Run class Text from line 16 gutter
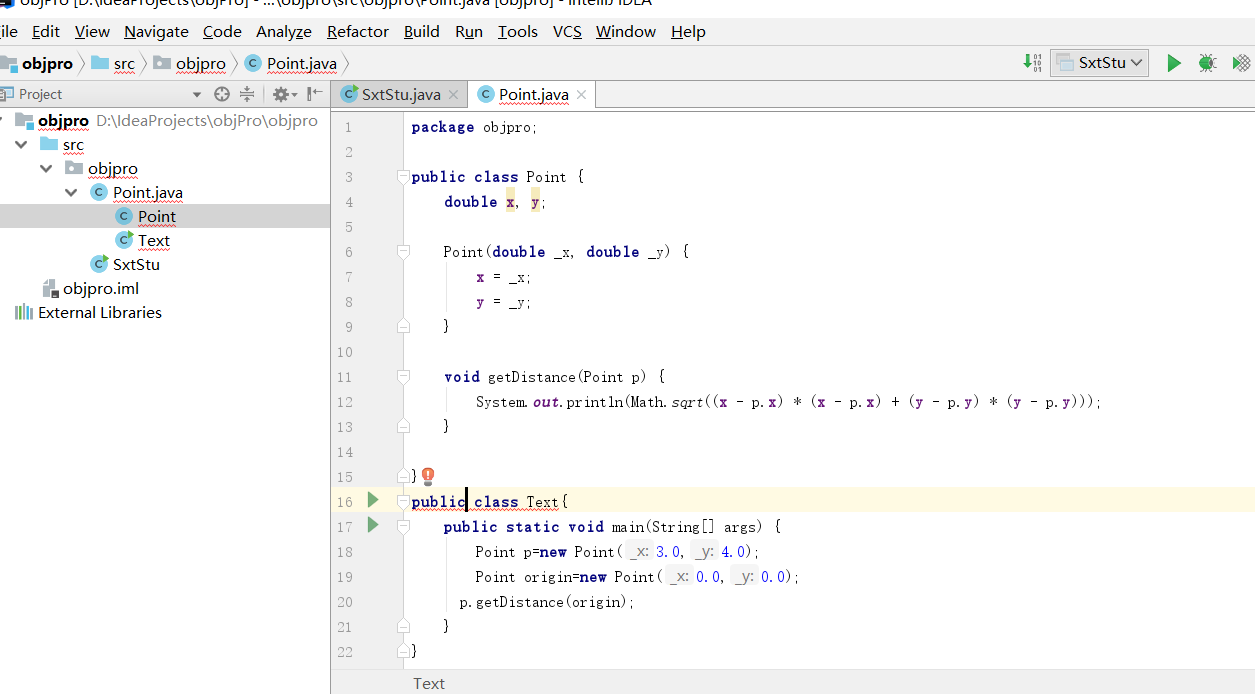This screenshot has width=1255, height=694. 373,500
